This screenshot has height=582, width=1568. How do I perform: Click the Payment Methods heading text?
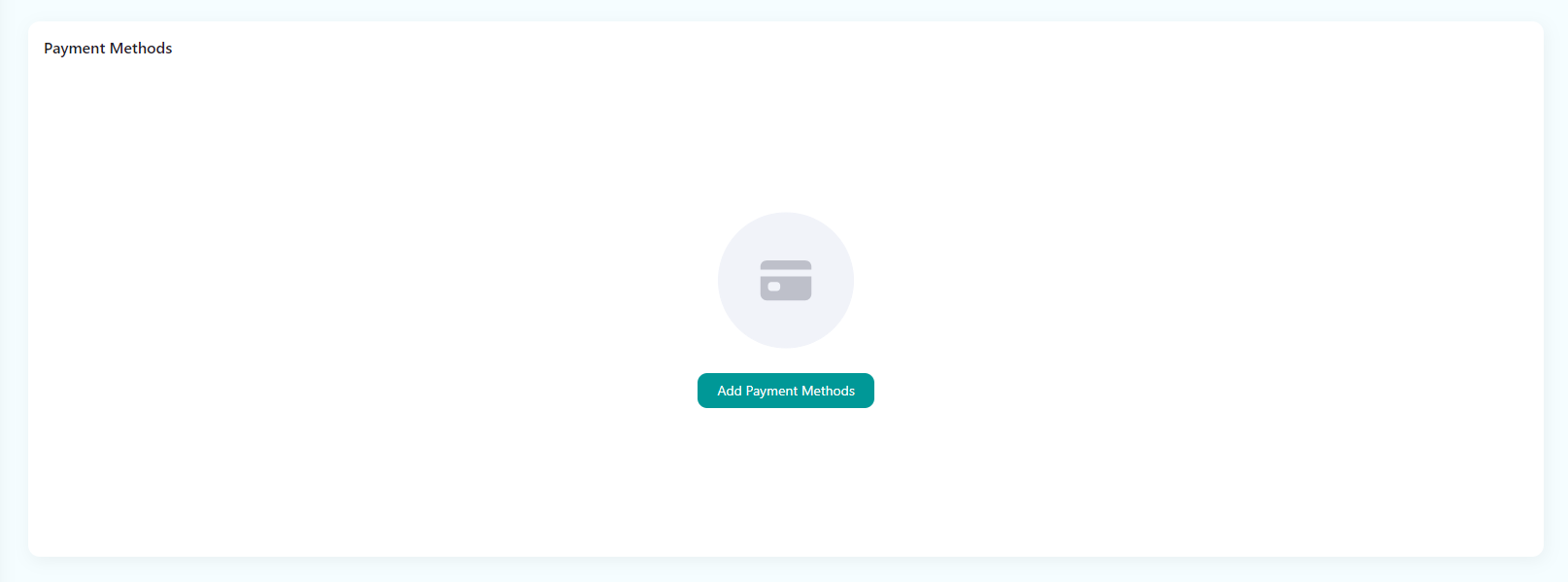(x=108, y=49)
